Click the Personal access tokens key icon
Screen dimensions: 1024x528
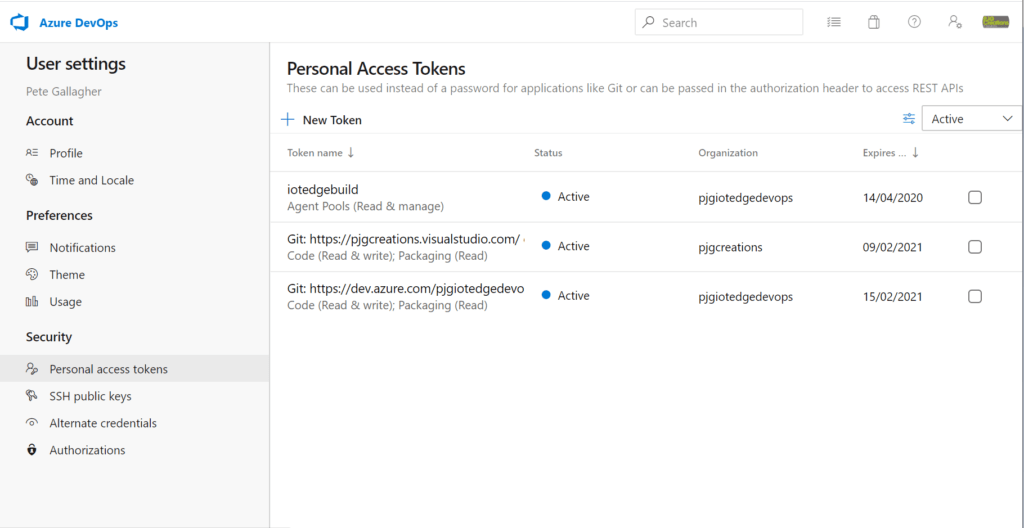32,369
